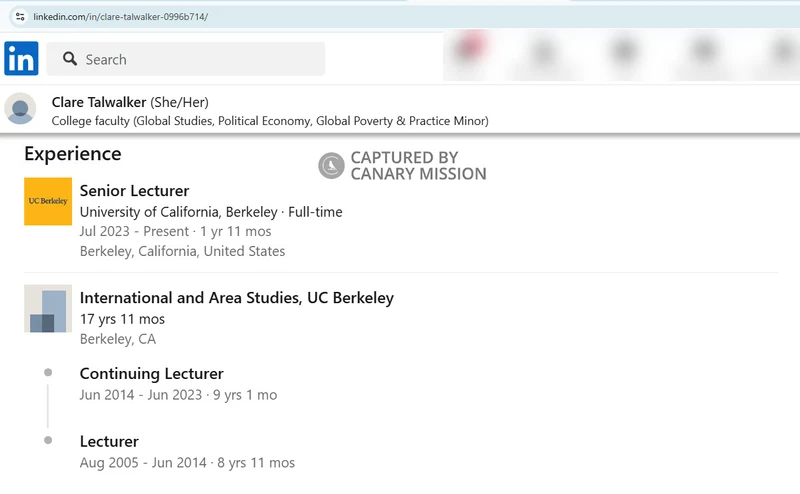Click the LinkedIn logo home icon
800x494 pixels.
(21, 59)
